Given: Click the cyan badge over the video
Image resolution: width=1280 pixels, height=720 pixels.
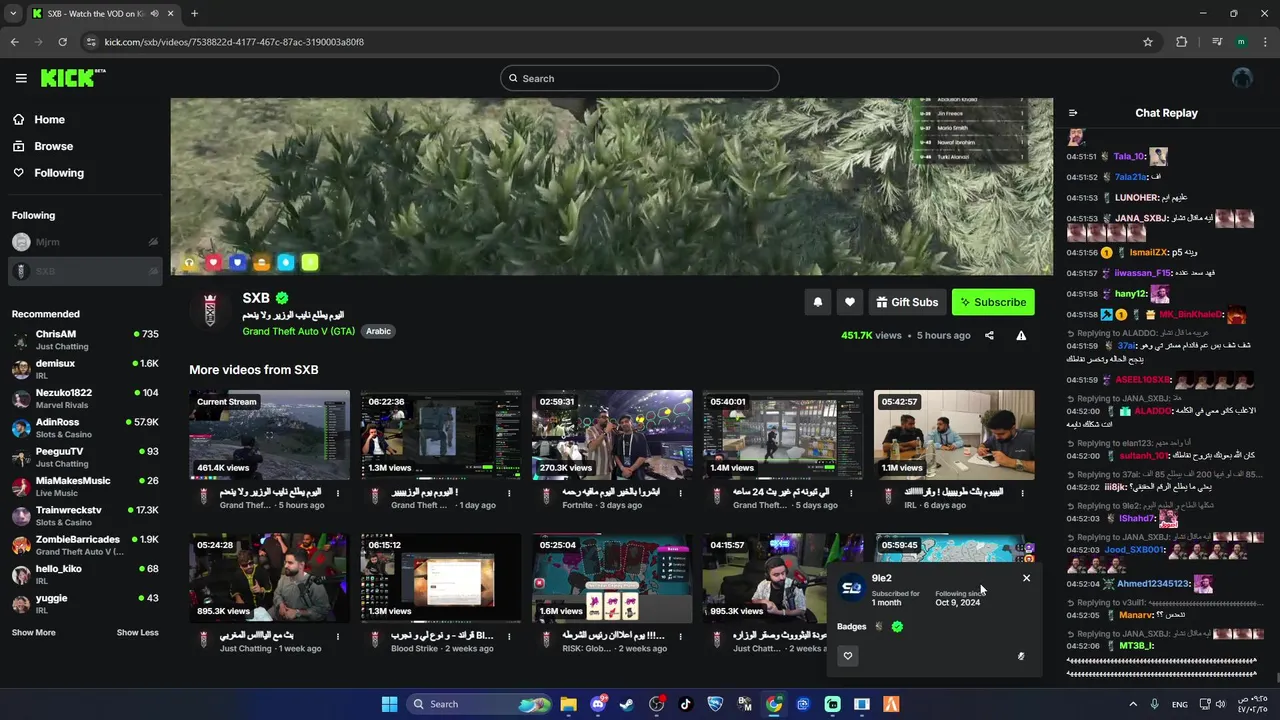Looking at the screenshot, I should [x=286, y=262].
